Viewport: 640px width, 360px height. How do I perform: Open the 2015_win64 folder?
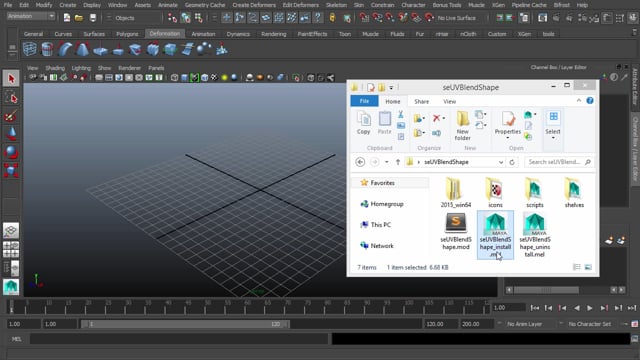[456, 193]
